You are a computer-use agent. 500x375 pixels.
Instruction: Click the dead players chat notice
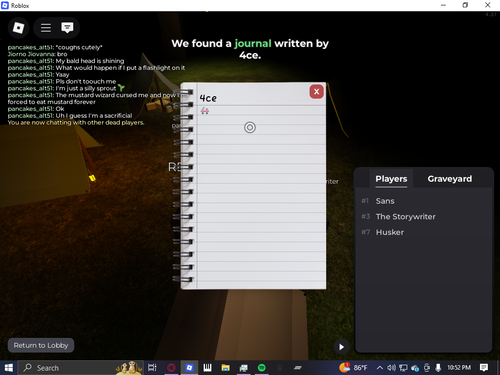click(x=76, y=123)
